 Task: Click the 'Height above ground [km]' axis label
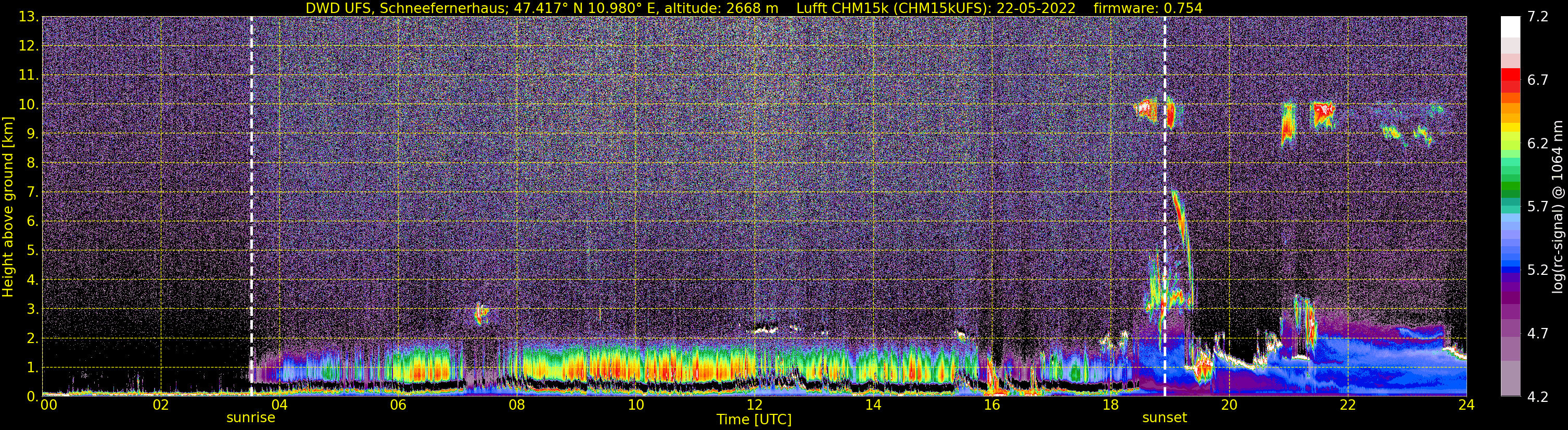pyautogui.click(x=8, y=207)
